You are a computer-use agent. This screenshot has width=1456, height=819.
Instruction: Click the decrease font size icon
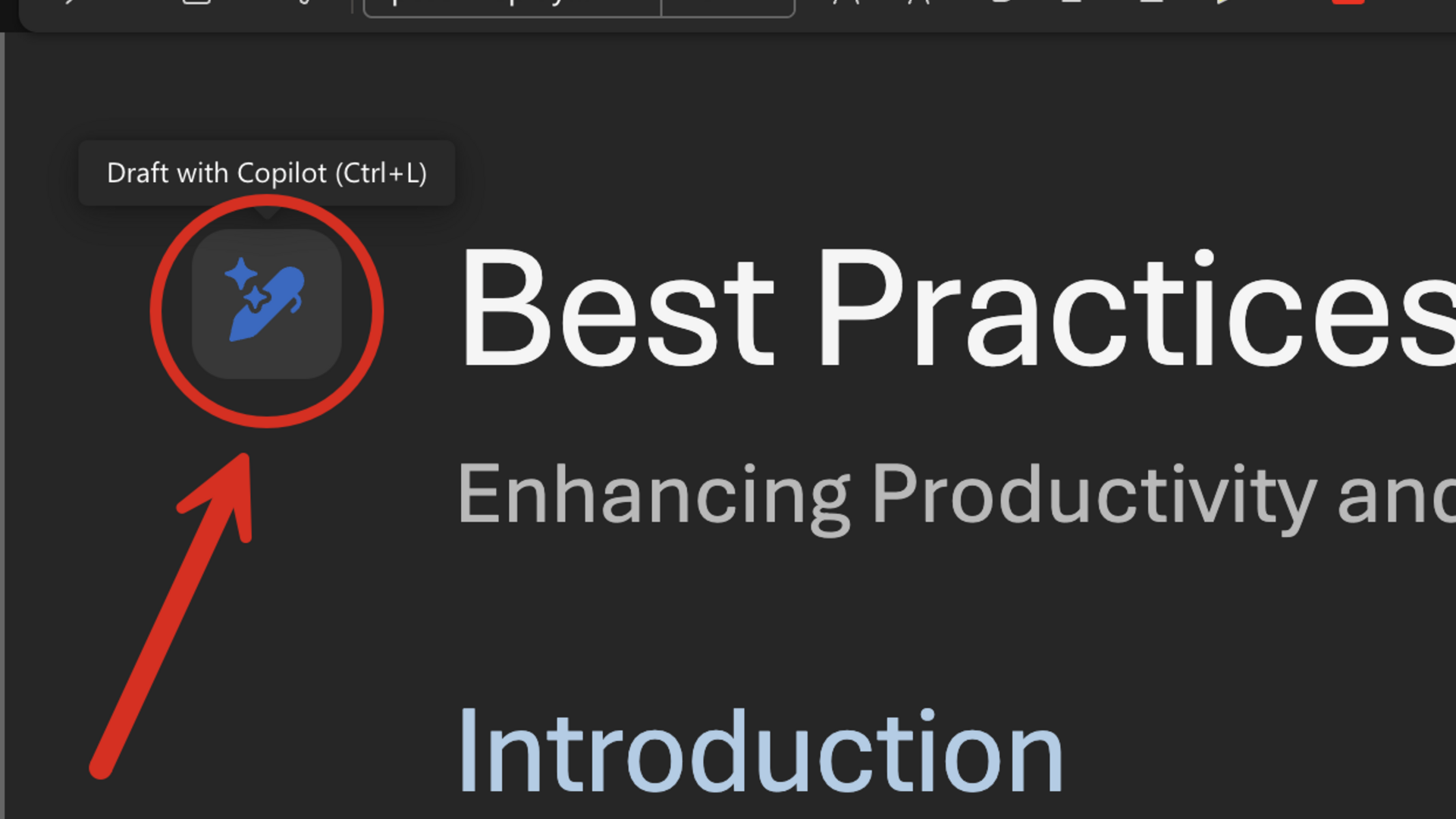coord(919,2)
